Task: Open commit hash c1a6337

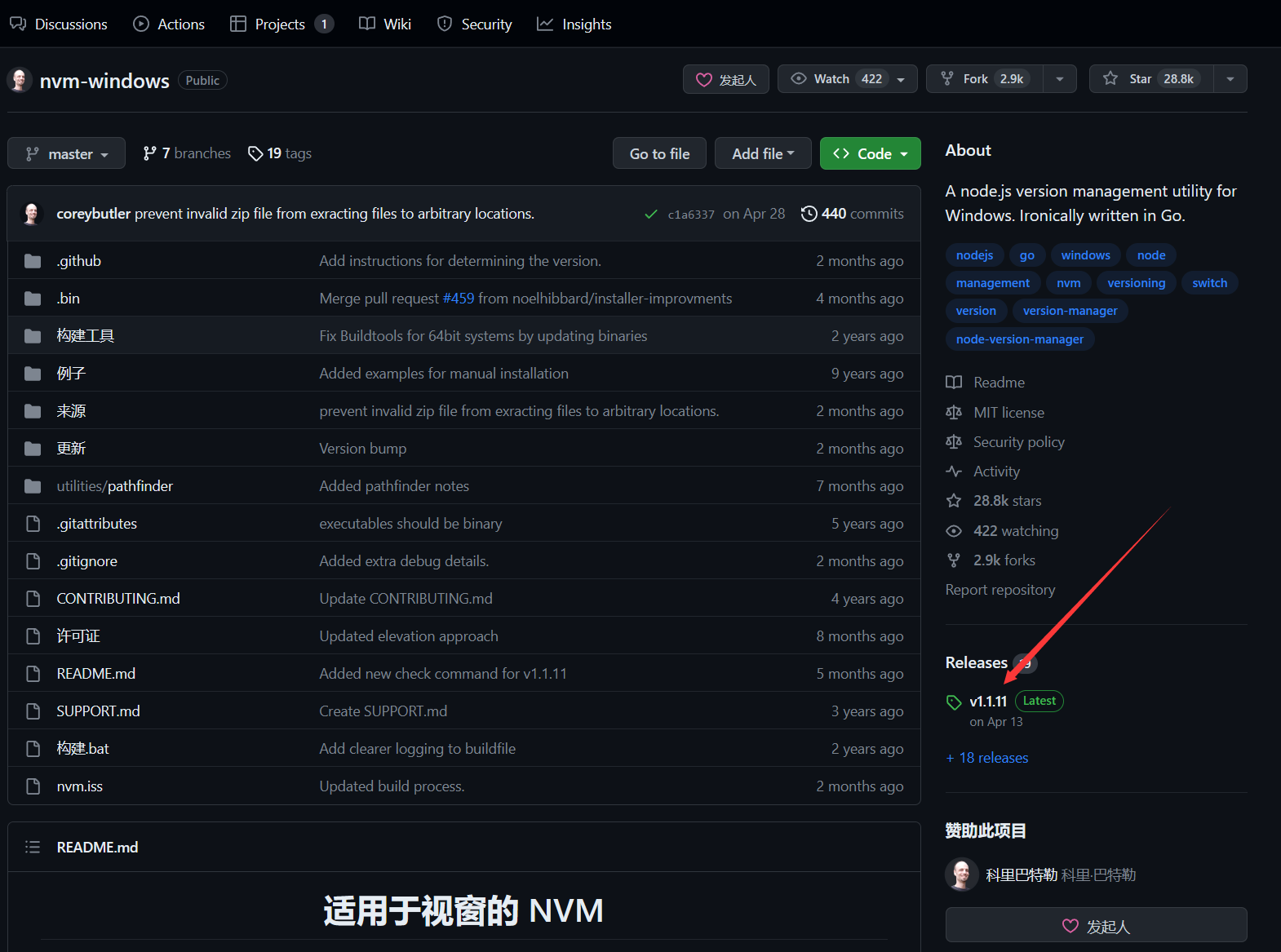Action: 691,215
